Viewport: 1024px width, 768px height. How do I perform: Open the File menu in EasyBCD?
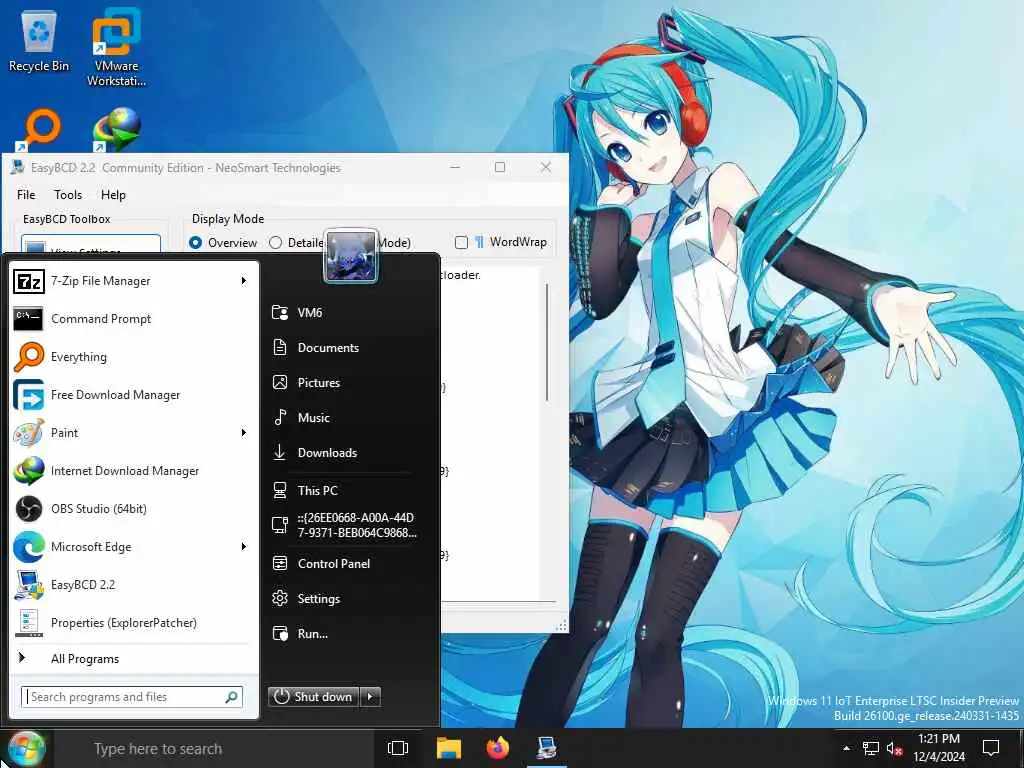pos(26,195)
